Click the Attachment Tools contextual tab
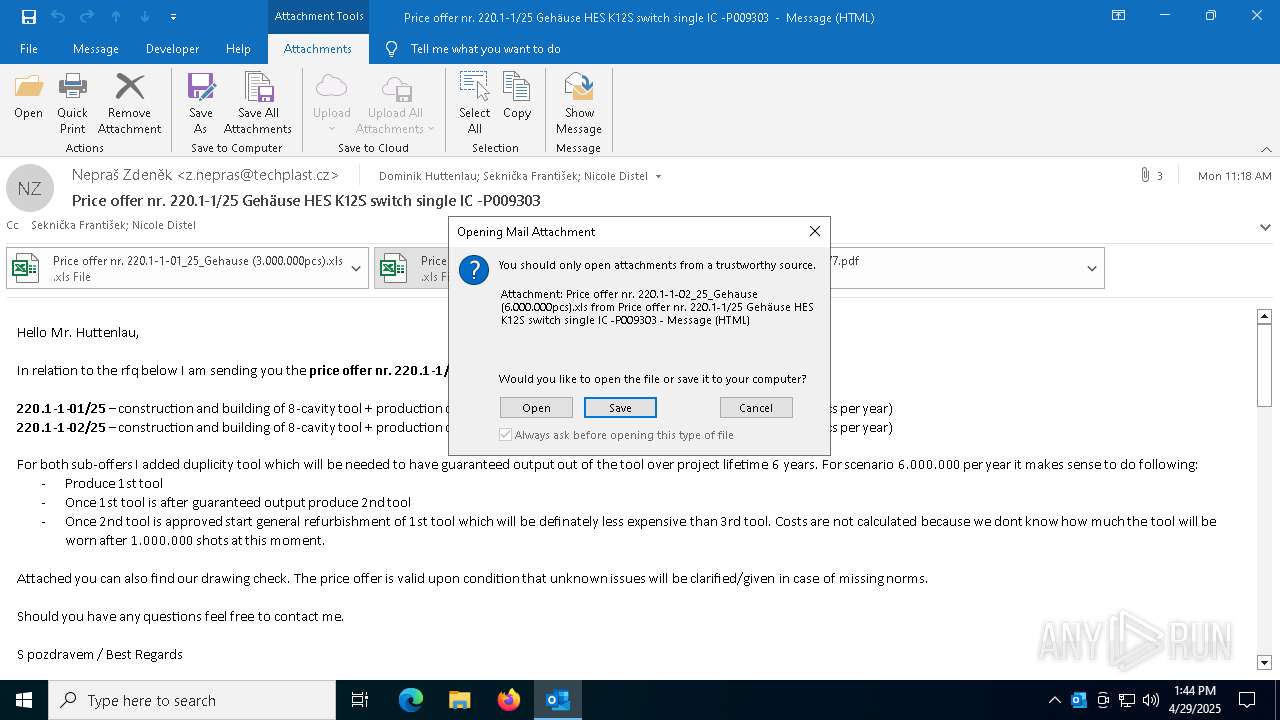 tap(318, 16)
